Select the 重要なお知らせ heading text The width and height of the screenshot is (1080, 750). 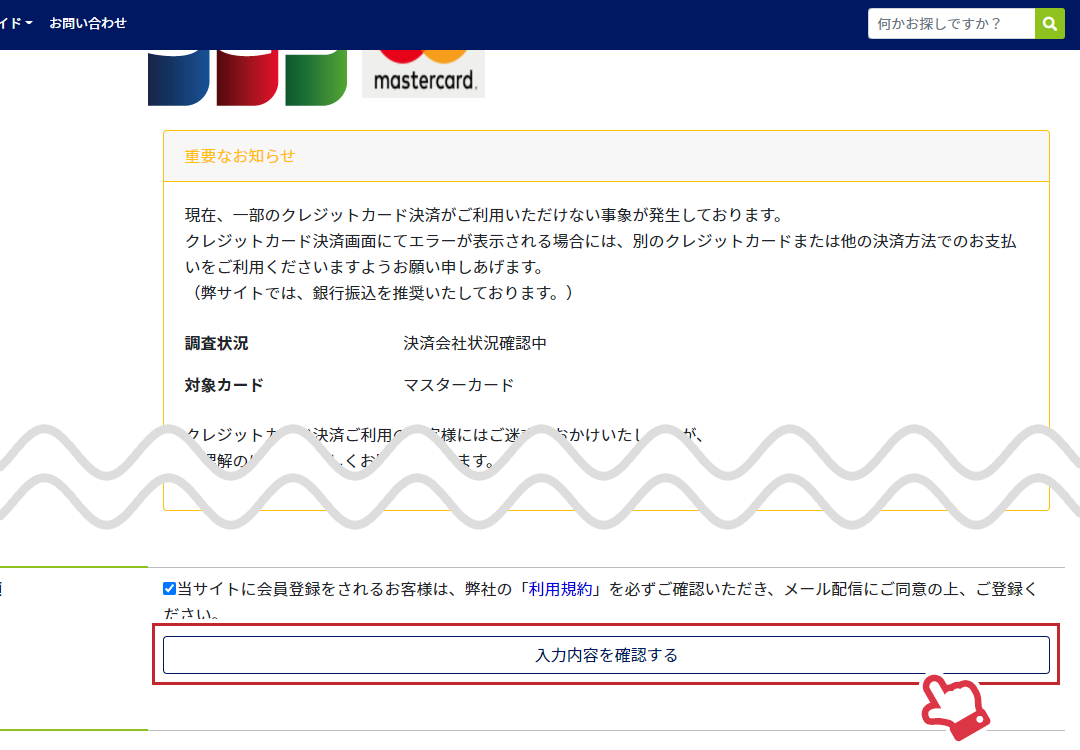pos(240,156)
